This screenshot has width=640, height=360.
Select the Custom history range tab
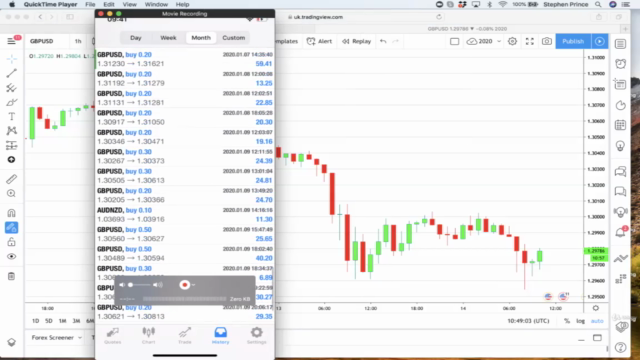[x=233, y=38]
